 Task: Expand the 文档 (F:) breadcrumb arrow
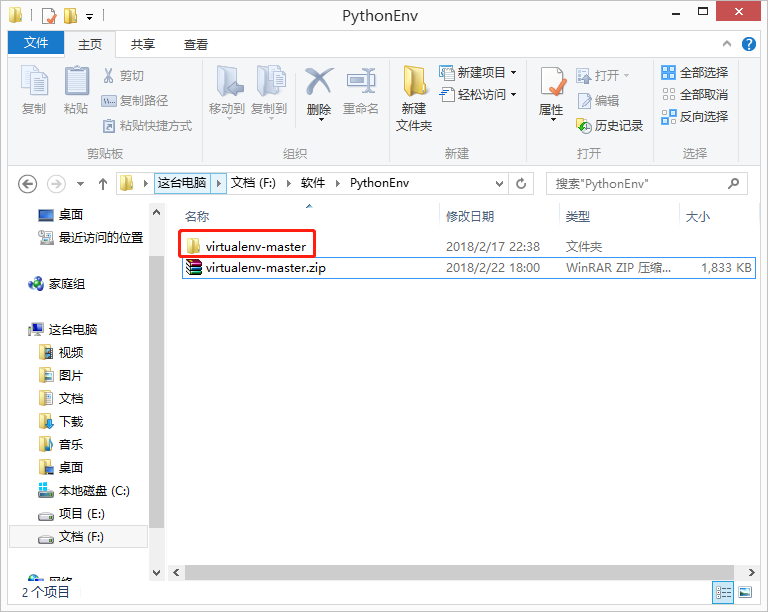click(289, 184)
